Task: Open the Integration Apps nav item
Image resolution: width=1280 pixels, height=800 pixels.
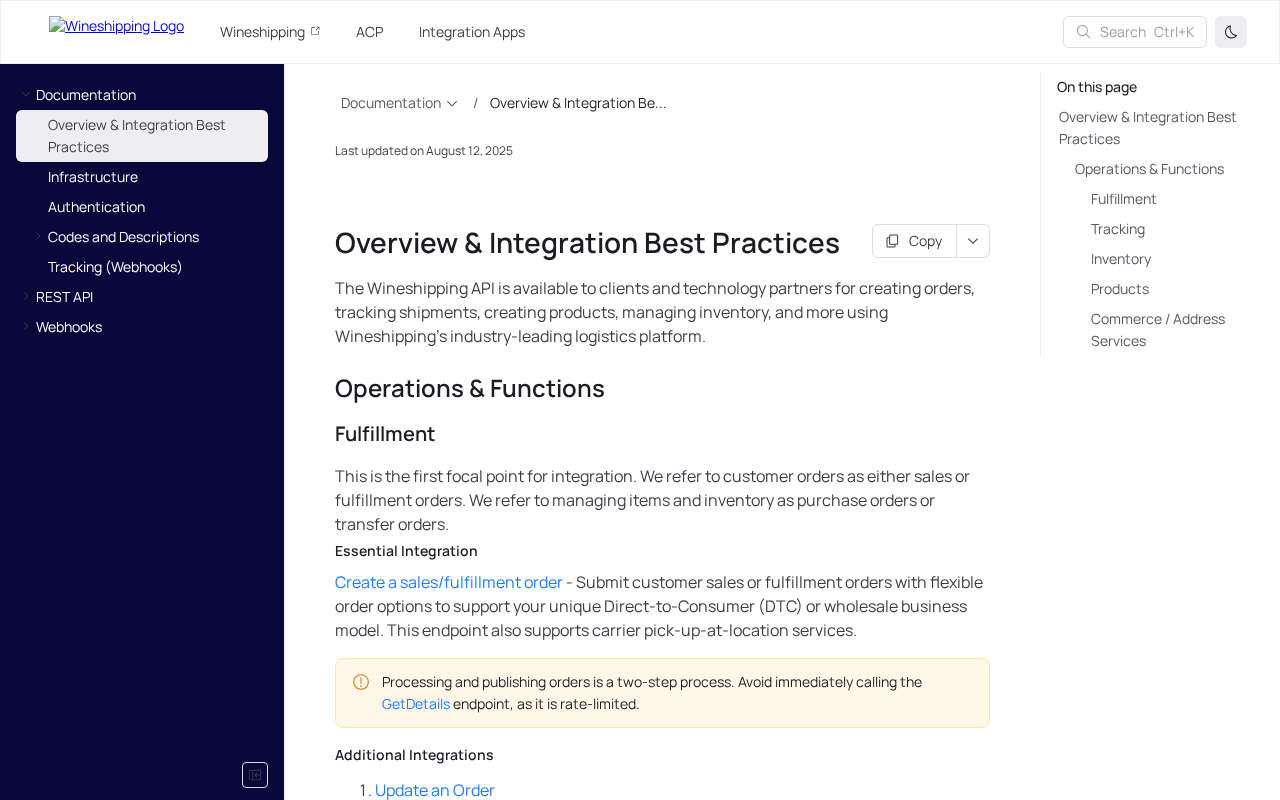Action: pyautogui.click(x=472, y=32)
